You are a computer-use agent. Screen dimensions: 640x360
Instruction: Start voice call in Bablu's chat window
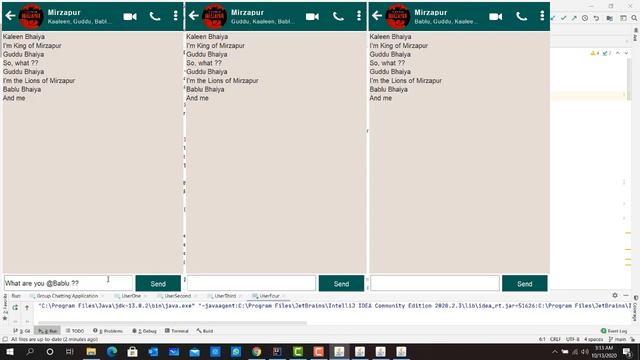click(x=521, y=16)
